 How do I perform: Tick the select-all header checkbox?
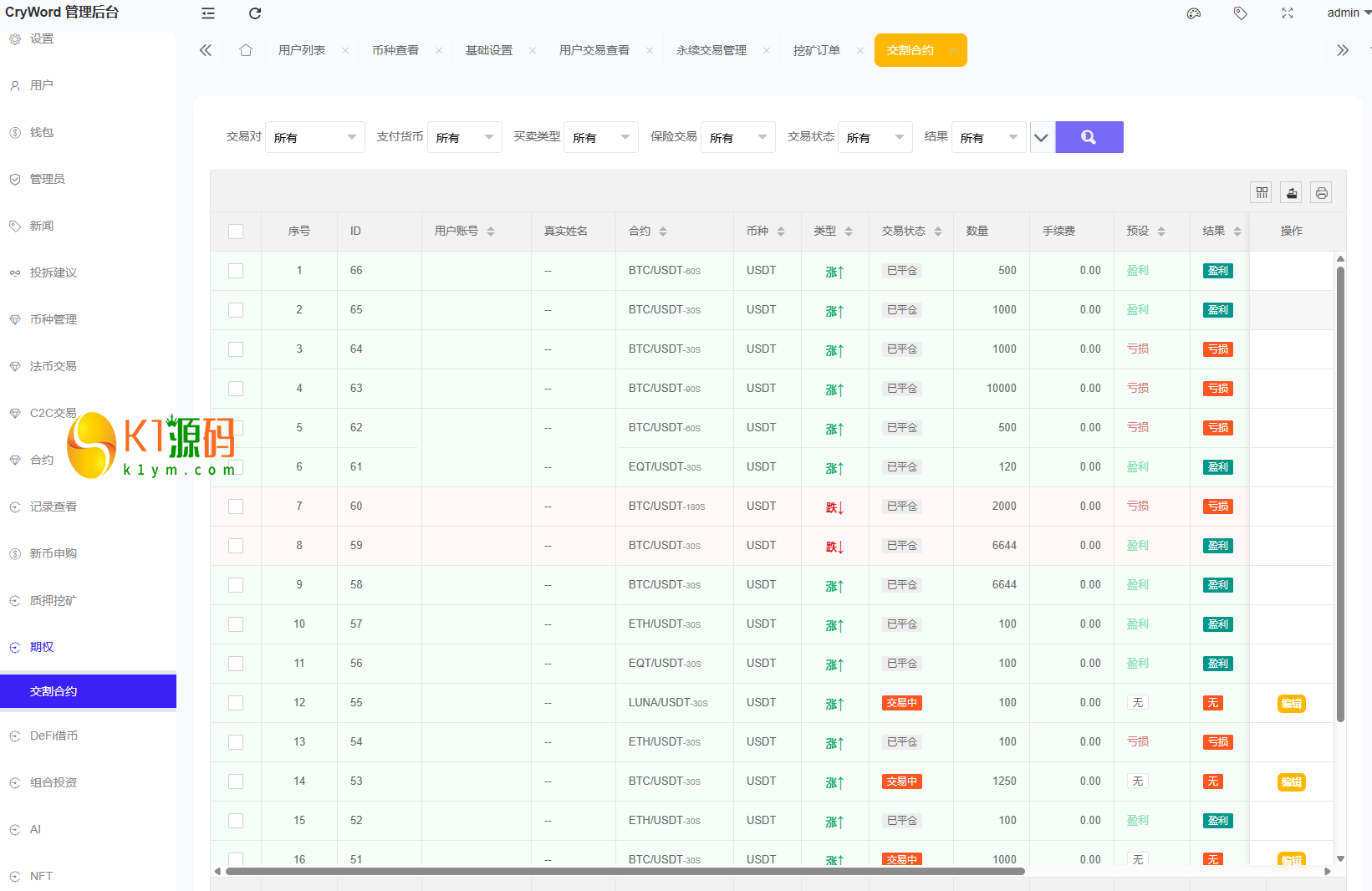tap(236, 232)
